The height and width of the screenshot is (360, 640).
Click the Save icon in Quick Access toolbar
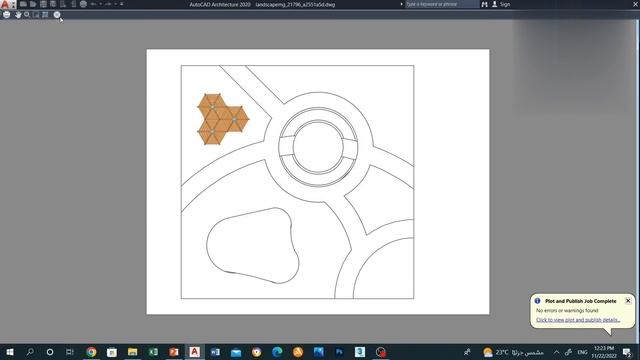click(43, 4)
